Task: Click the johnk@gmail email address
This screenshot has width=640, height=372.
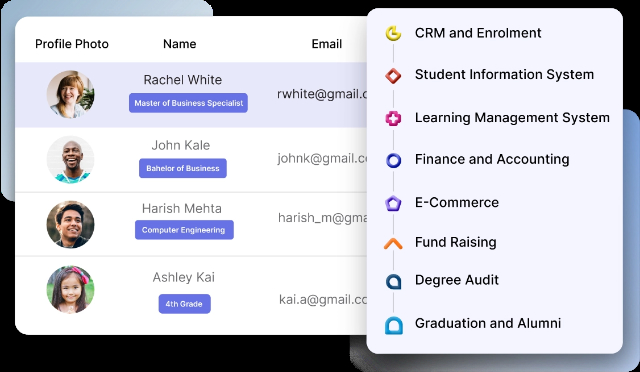Action: [322, 158]
